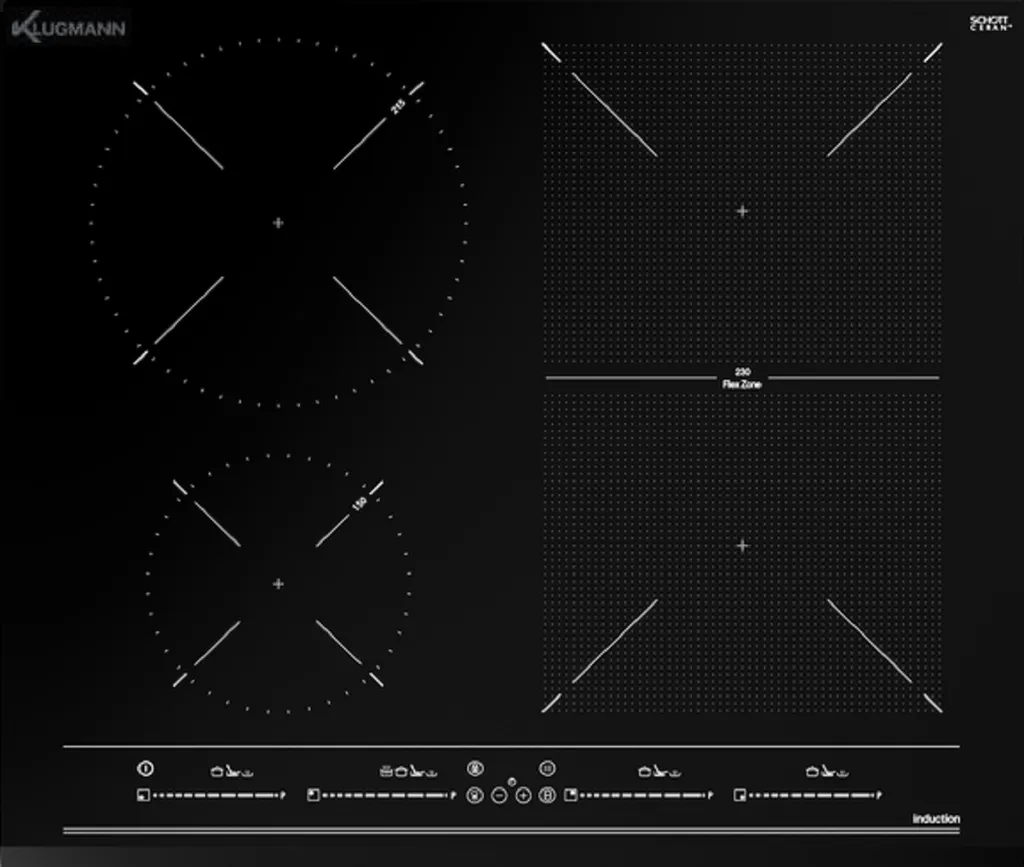1024x867 pixels.
Task: Select the rightmost cooking zone selector square
Action: tap(739, 796)
